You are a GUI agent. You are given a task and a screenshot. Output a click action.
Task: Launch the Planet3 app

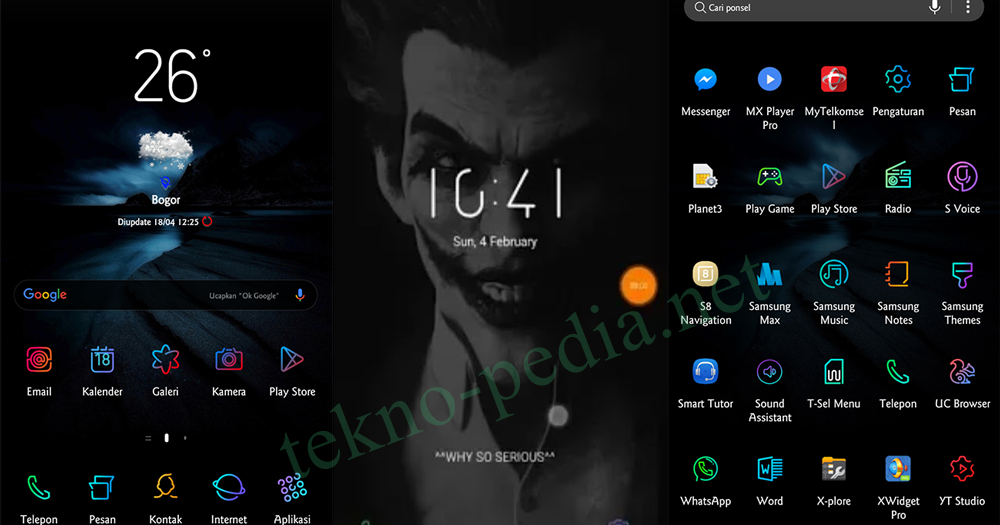[705, 177]
